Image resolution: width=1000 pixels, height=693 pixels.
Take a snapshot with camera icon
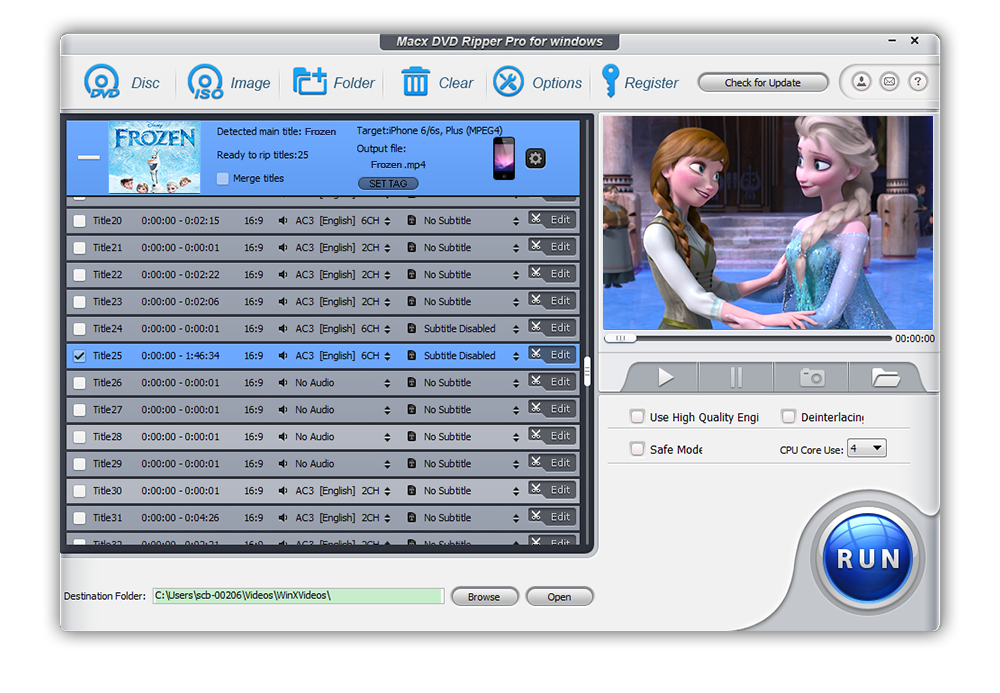click(811, 377)
